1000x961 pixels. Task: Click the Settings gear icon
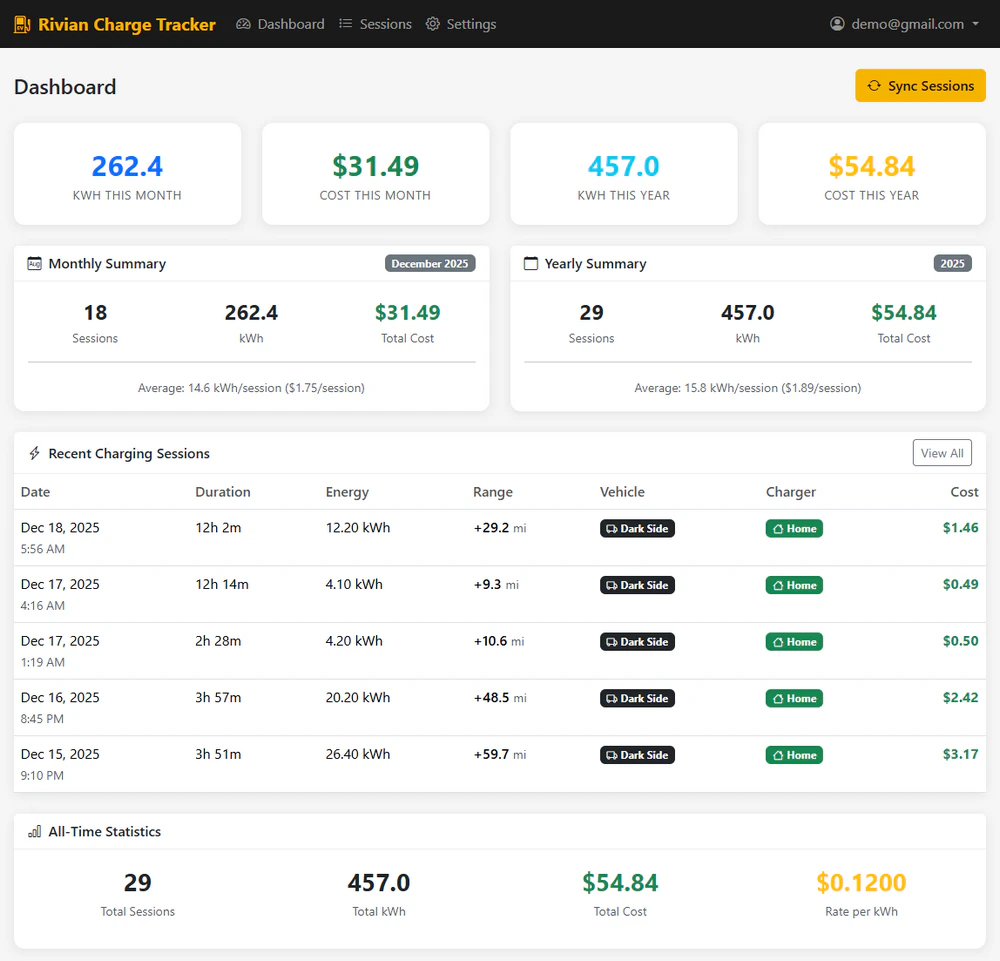(433, 24)
